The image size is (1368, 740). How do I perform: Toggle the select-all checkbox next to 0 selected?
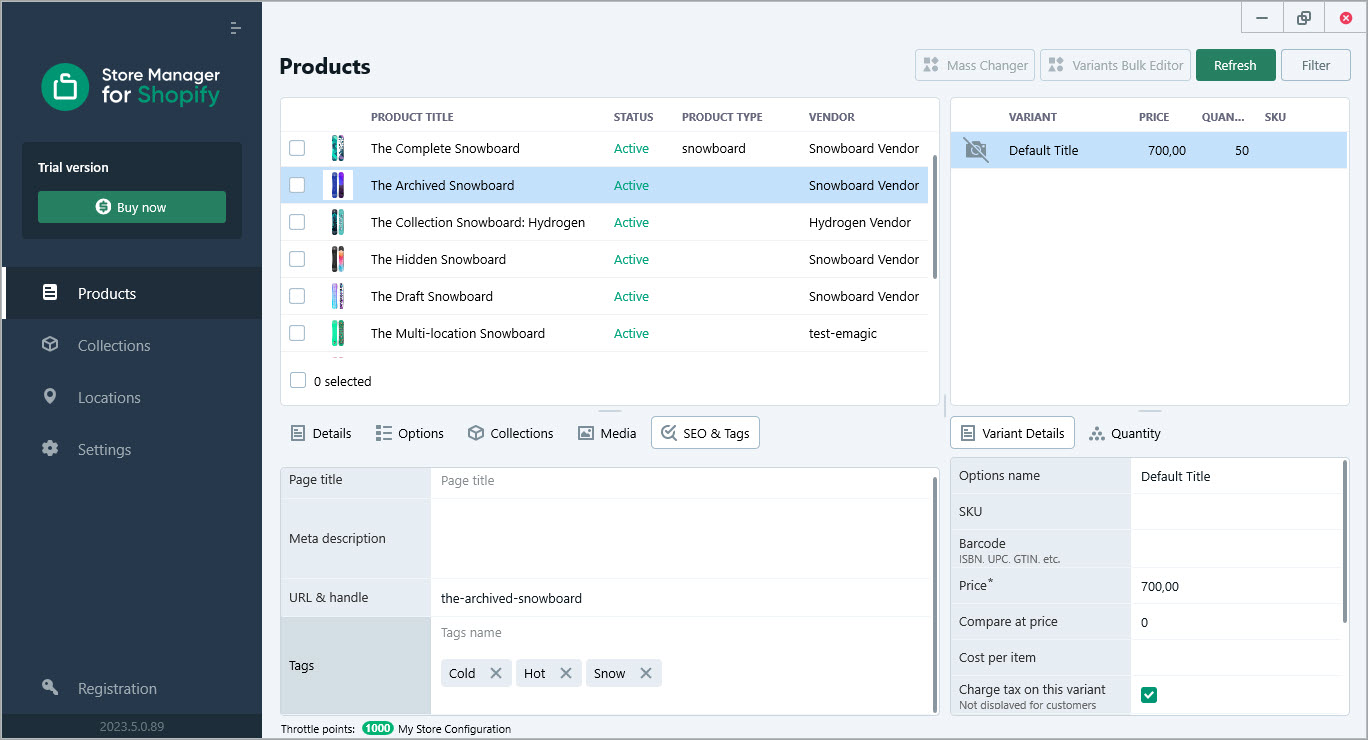coord(297,380)
